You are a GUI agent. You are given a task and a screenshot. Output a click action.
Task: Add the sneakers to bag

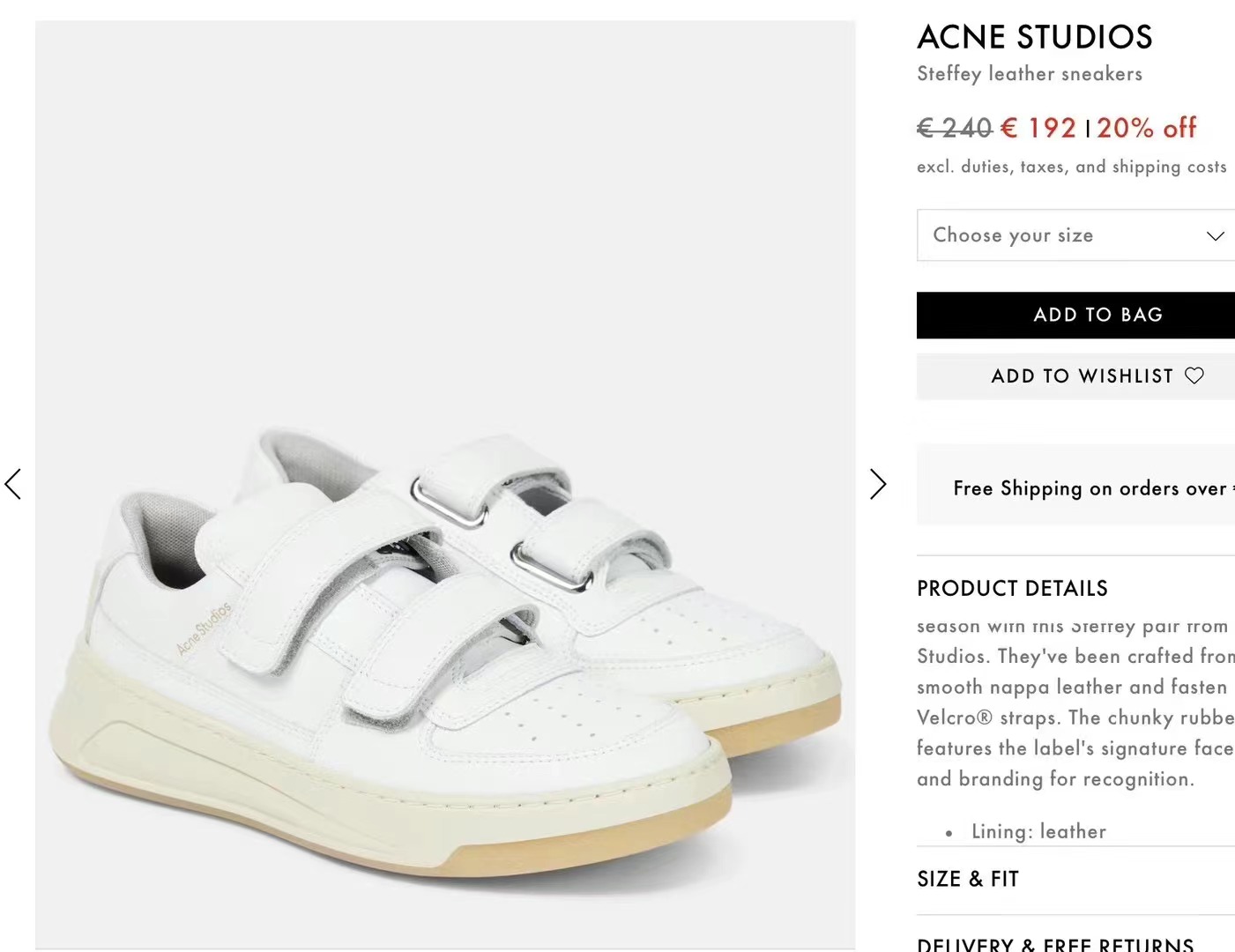click(1075, 315)
